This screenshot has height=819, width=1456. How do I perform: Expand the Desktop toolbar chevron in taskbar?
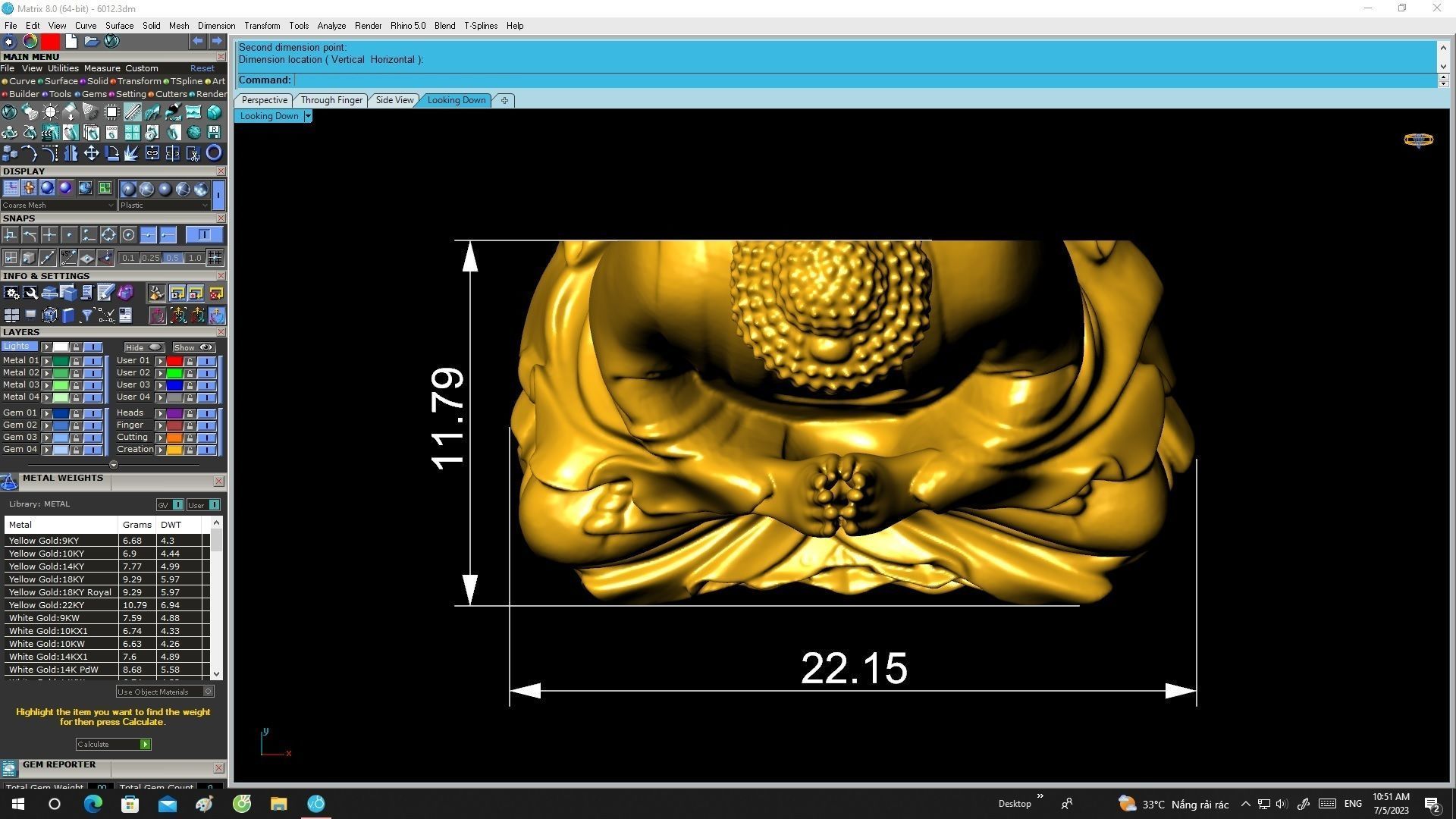point(1040,797)
